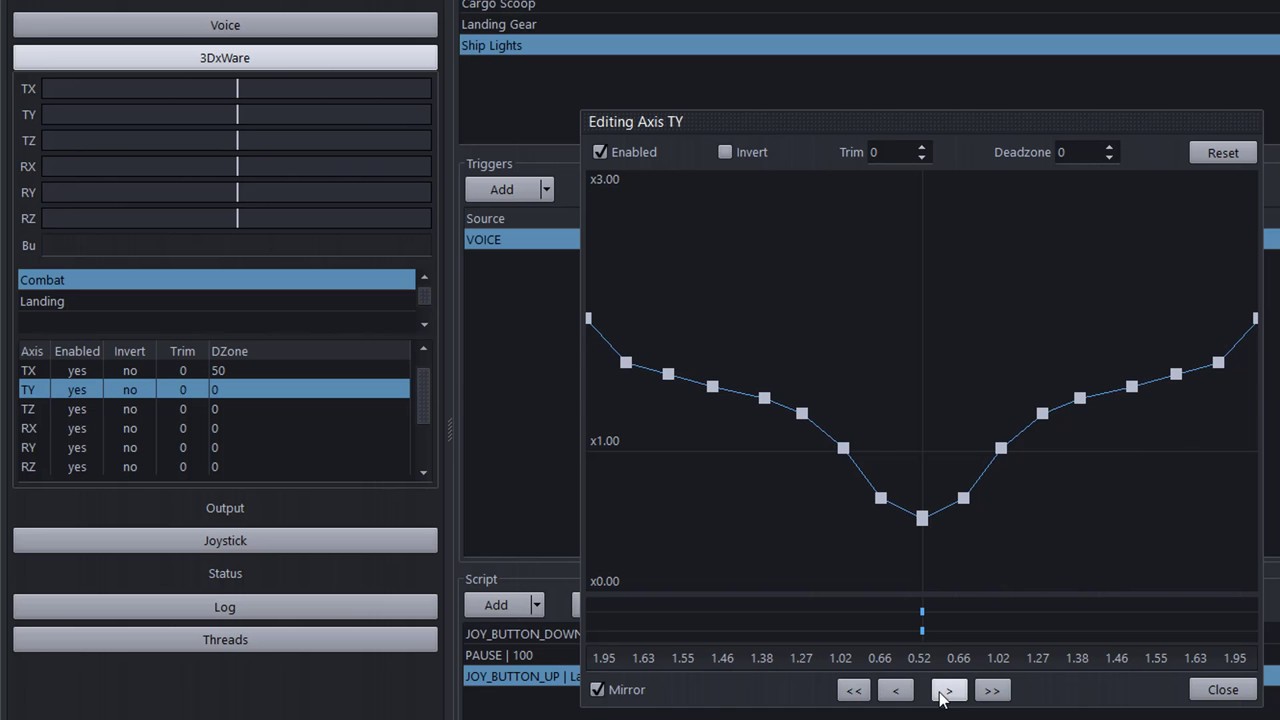This screenshot has width=1280, height=720.
Task: Open the Threads status panel
Action: (225, 640)
